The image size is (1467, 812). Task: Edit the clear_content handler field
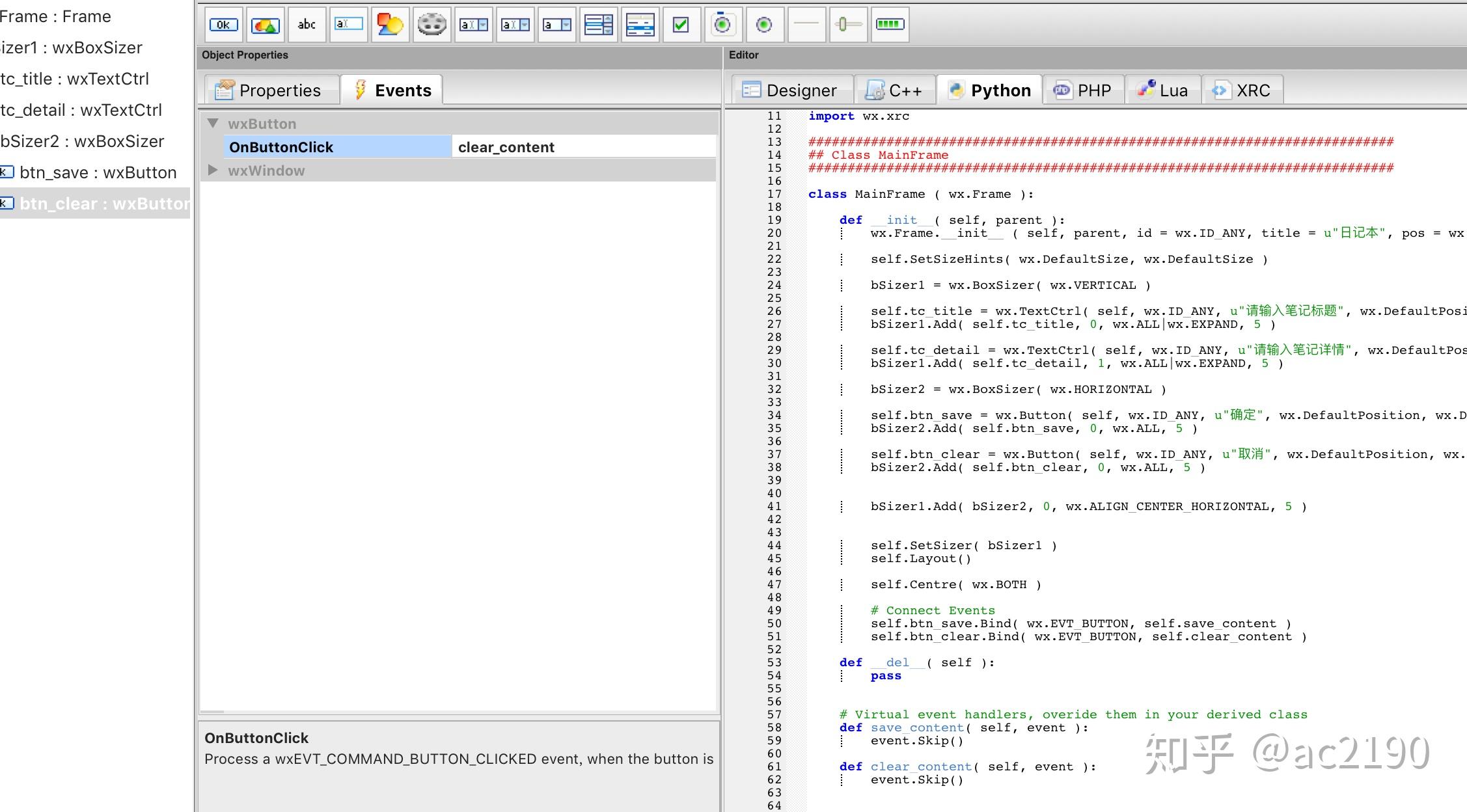point(583,147)
